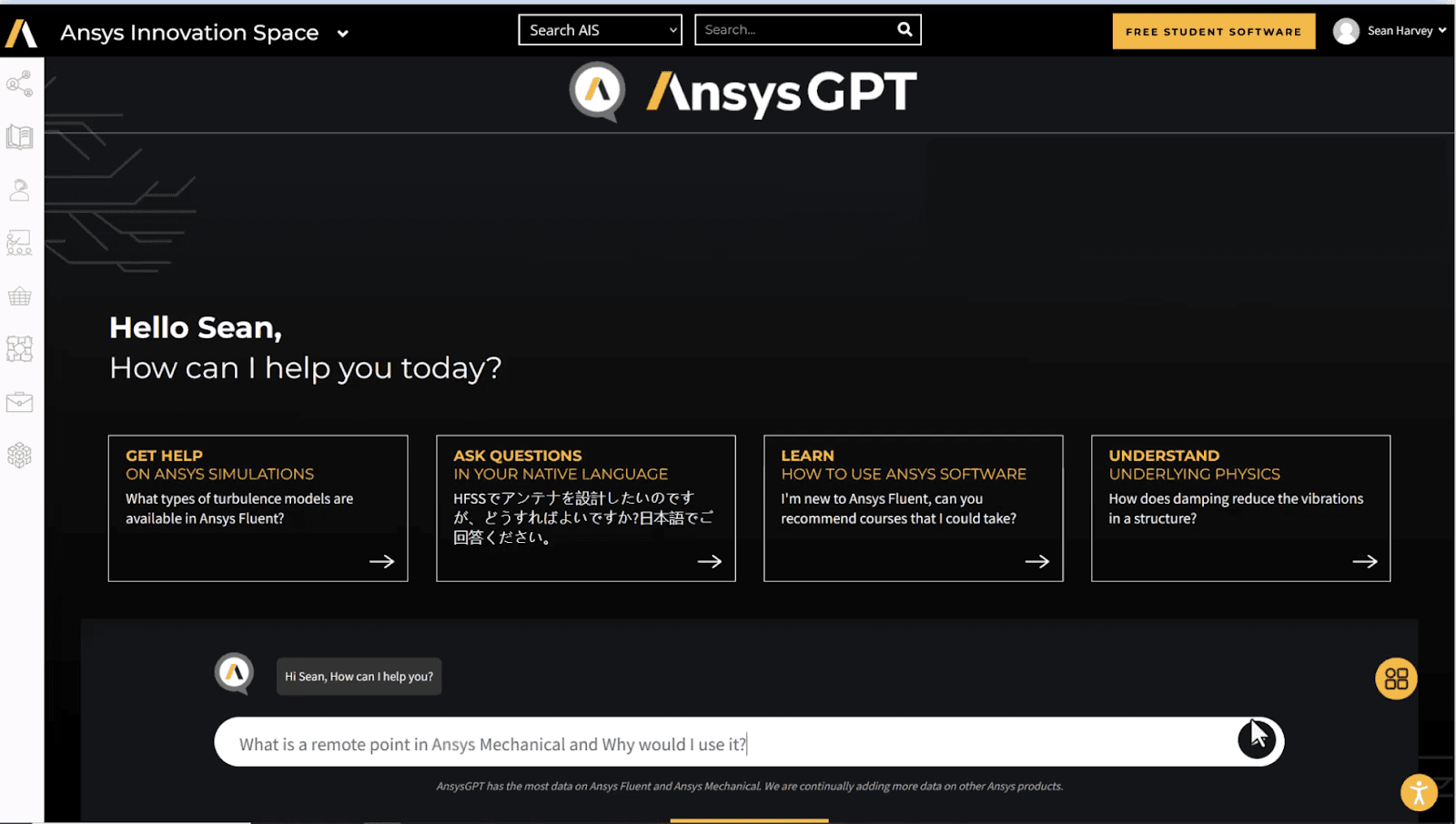Click the magnifier search icon

(x=905, y=29)
